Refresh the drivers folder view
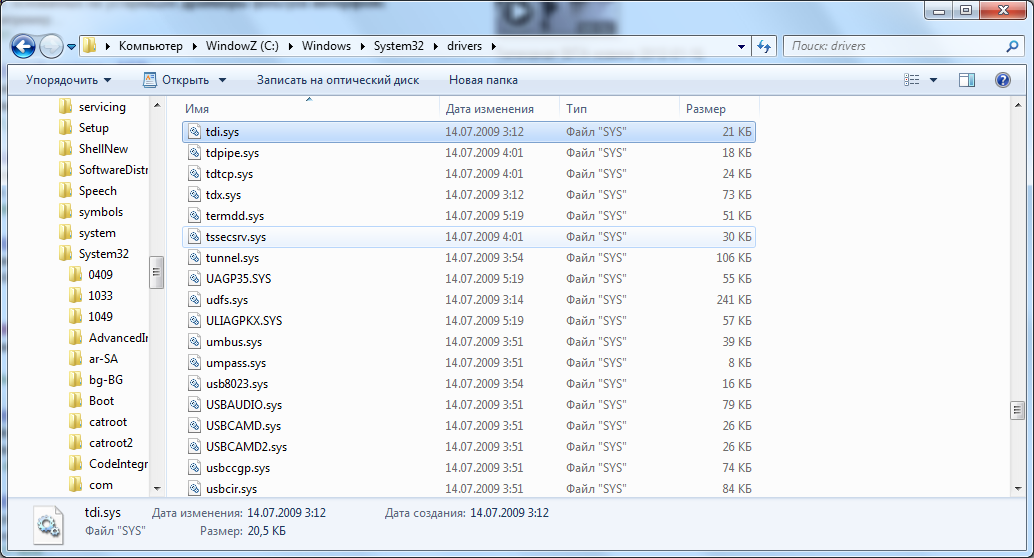 click(764, 46)
